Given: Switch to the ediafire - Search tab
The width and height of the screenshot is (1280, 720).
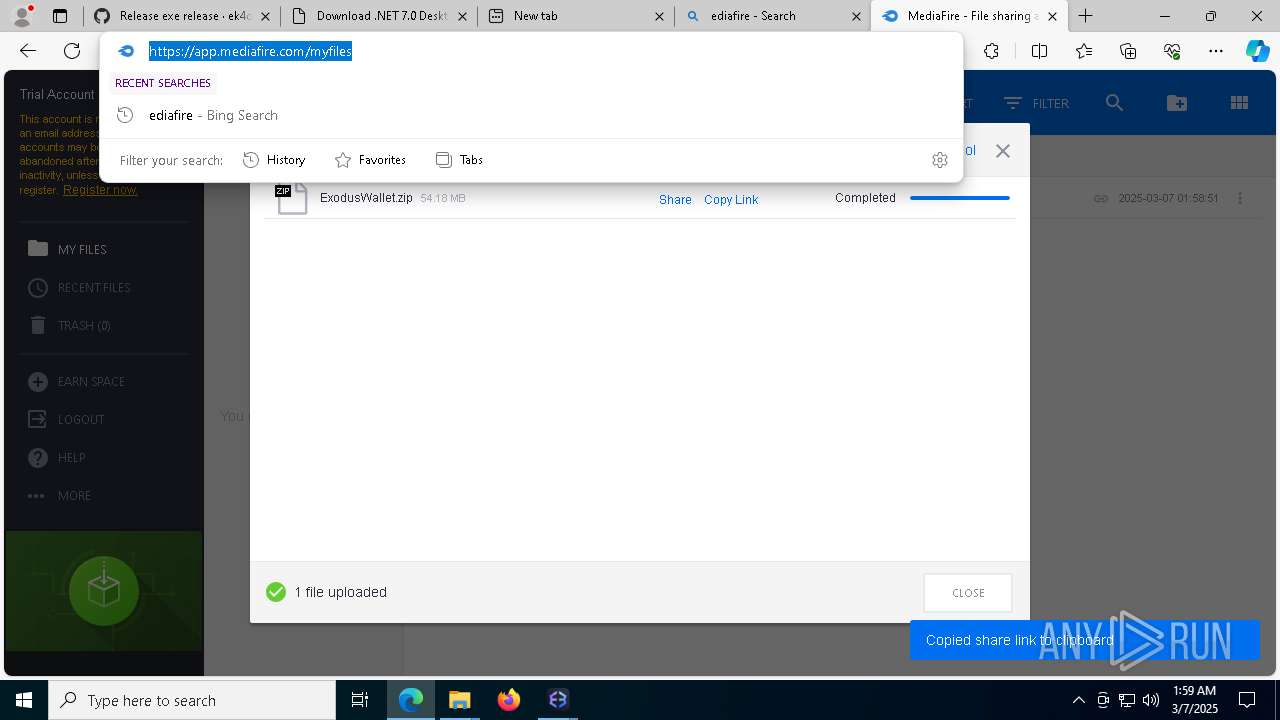Looking at the screenshot, I should 772,16.
